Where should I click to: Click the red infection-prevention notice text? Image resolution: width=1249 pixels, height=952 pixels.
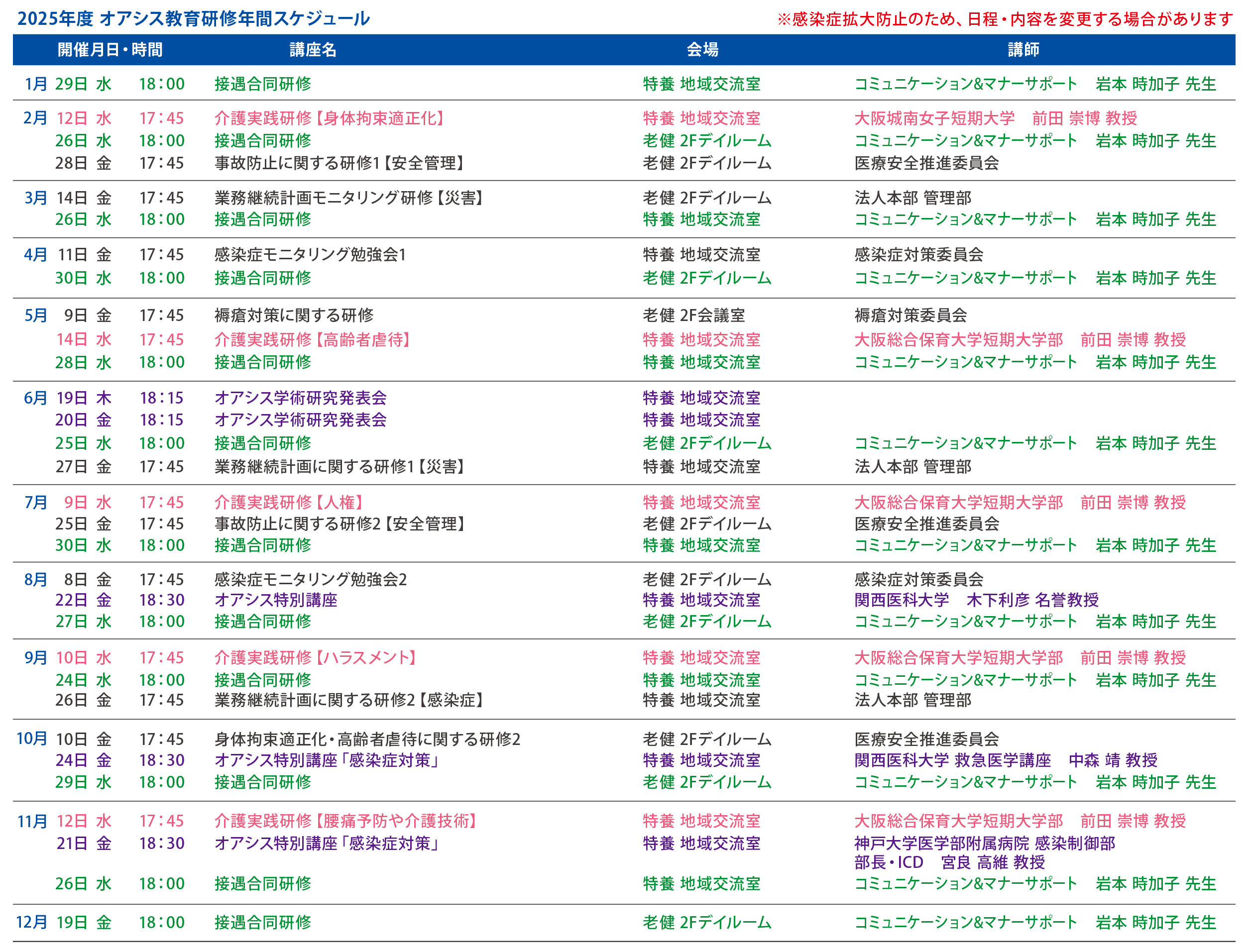pyautogui.click(x=1005, y=19)
